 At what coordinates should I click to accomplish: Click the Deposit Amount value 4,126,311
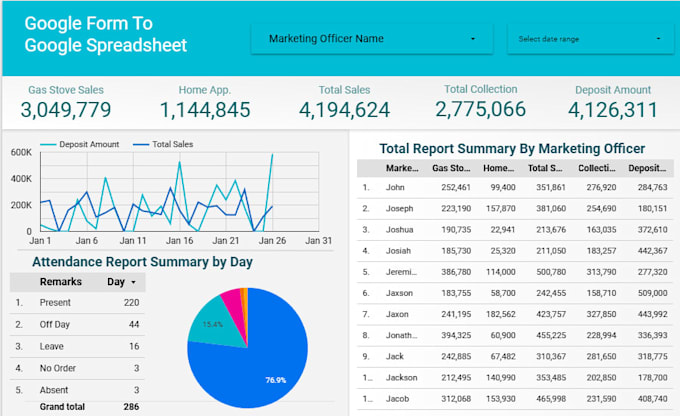point(613,110)
